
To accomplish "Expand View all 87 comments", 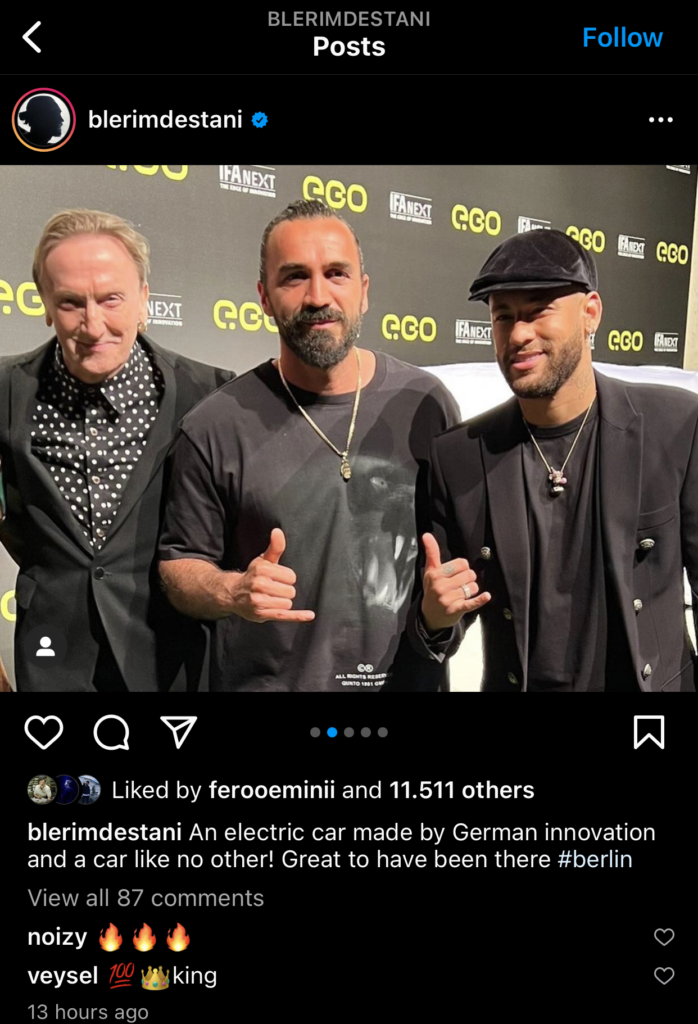I will click(x=146, y=898).
